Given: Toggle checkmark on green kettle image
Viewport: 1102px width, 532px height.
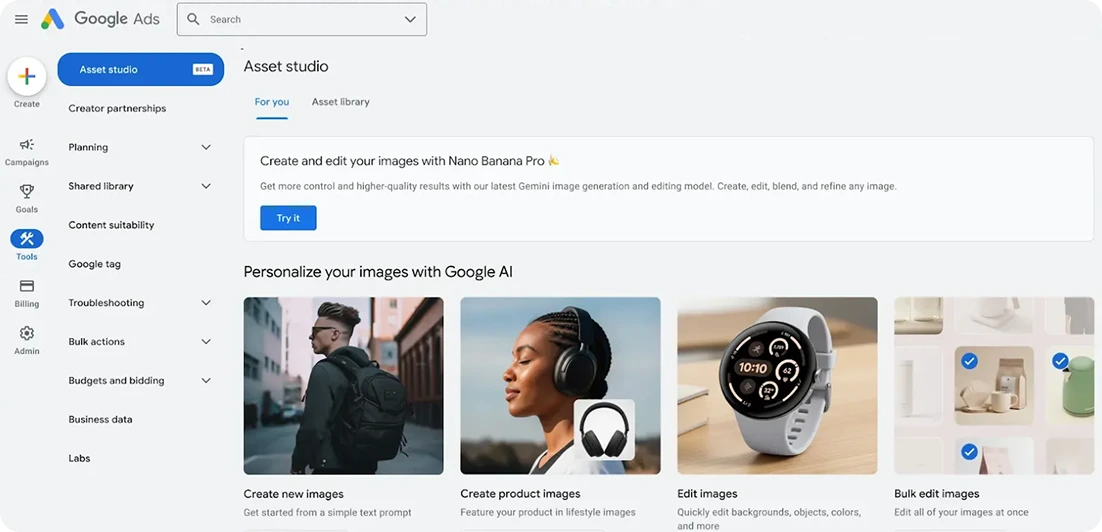Looking at the screenshot, I should click(1060, 361).
